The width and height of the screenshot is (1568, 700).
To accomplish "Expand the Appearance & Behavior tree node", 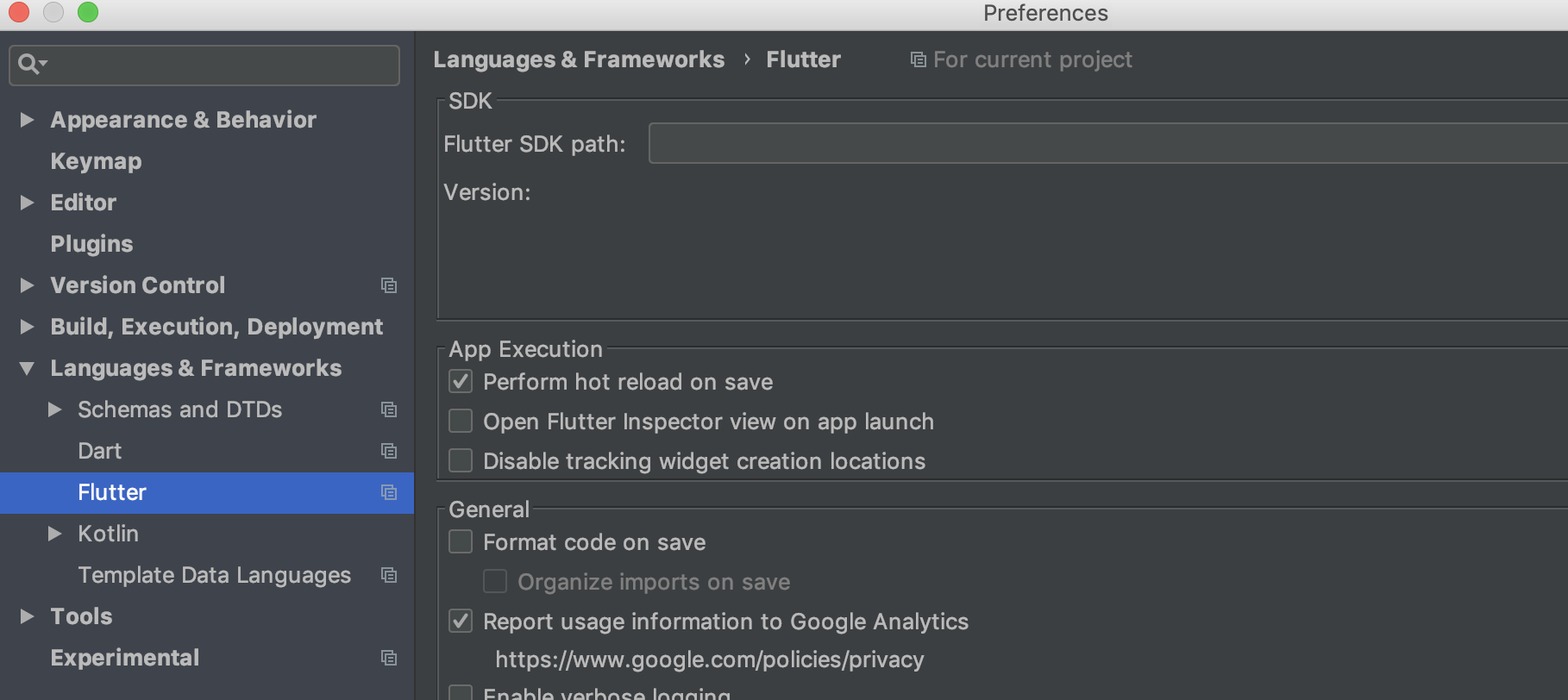I will pos(26,119).
